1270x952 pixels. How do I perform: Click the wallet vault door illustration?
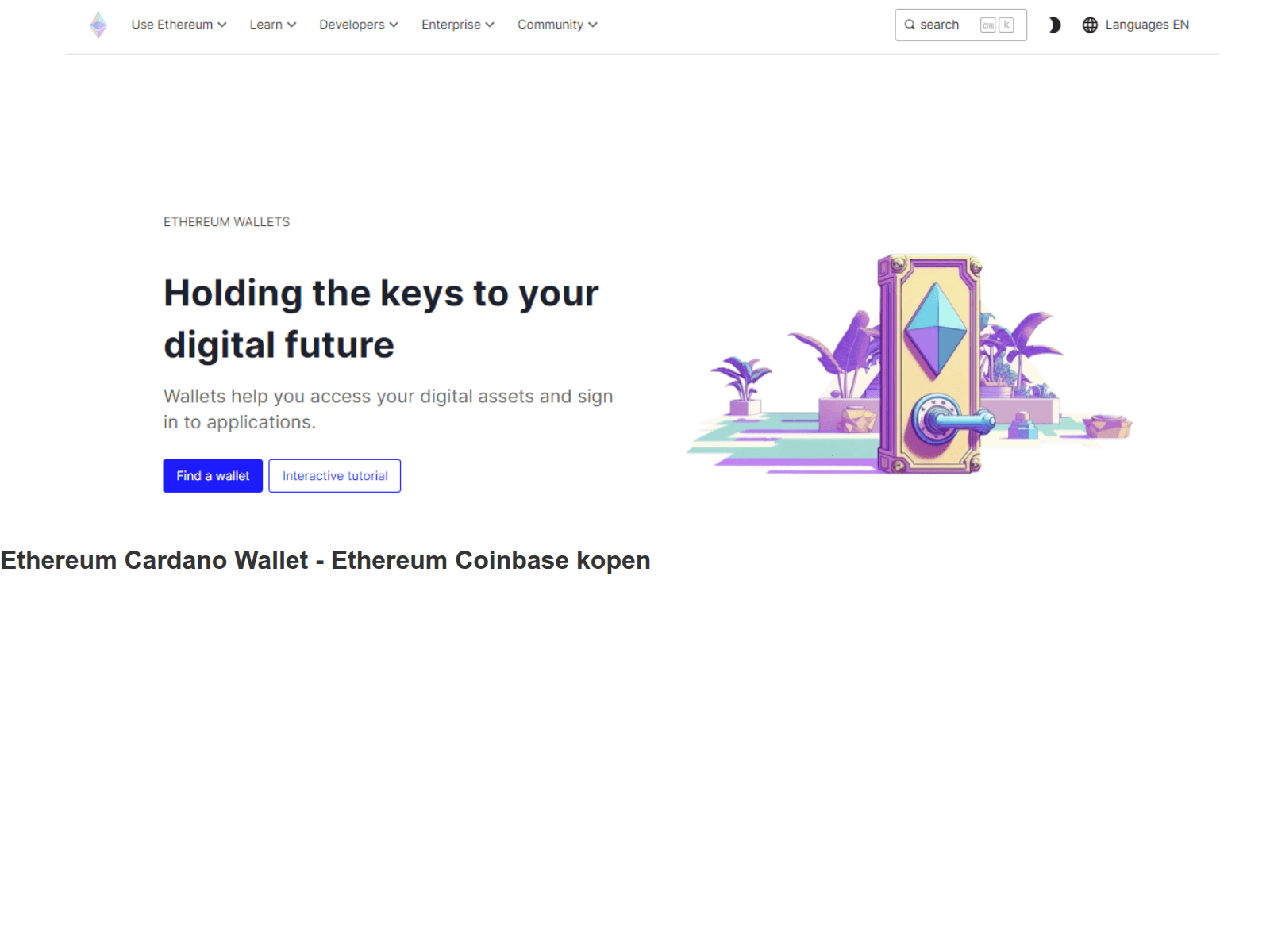coord(929,365)
